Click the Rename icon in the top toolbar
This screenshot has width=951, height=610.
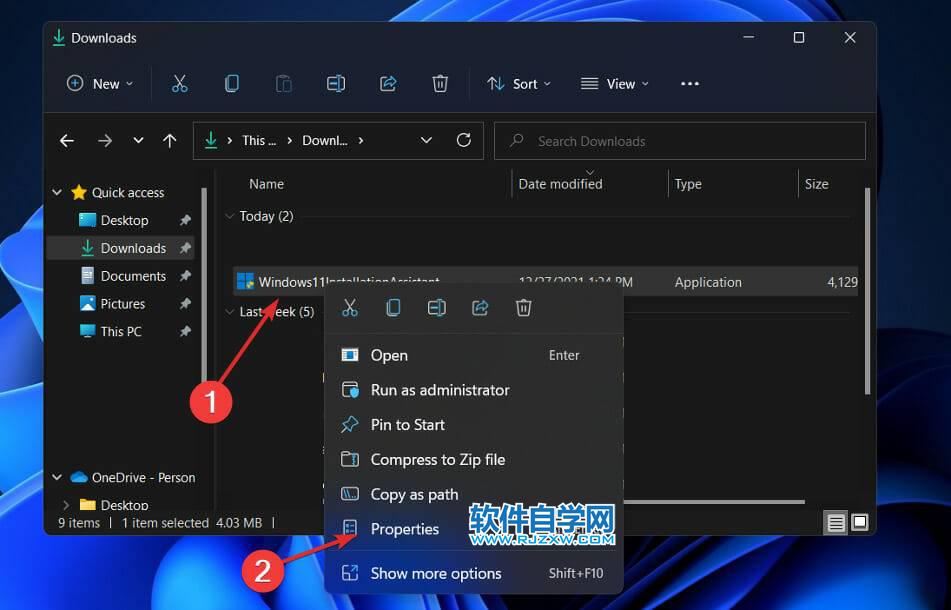point(336,84)
